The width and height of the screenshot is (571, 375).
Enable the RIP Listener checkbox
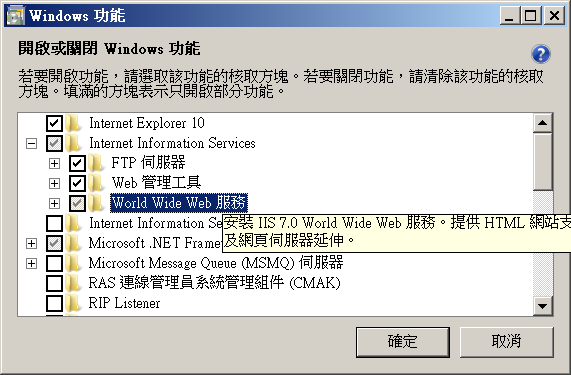pos(54,303)
